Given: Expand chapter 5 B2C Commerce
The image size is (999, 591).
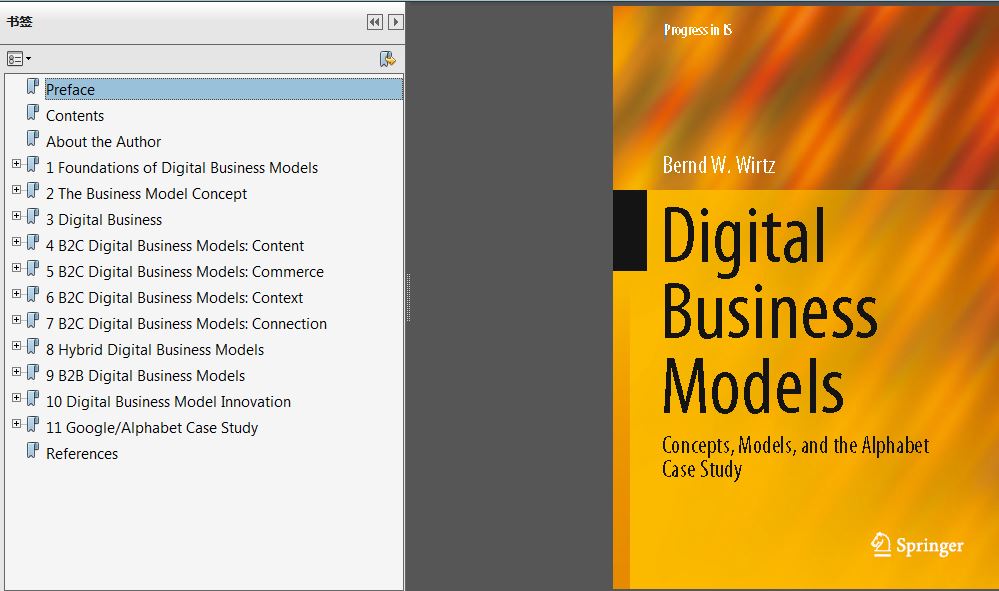Looking at the screenshot, I should click(x=17, y=268).
